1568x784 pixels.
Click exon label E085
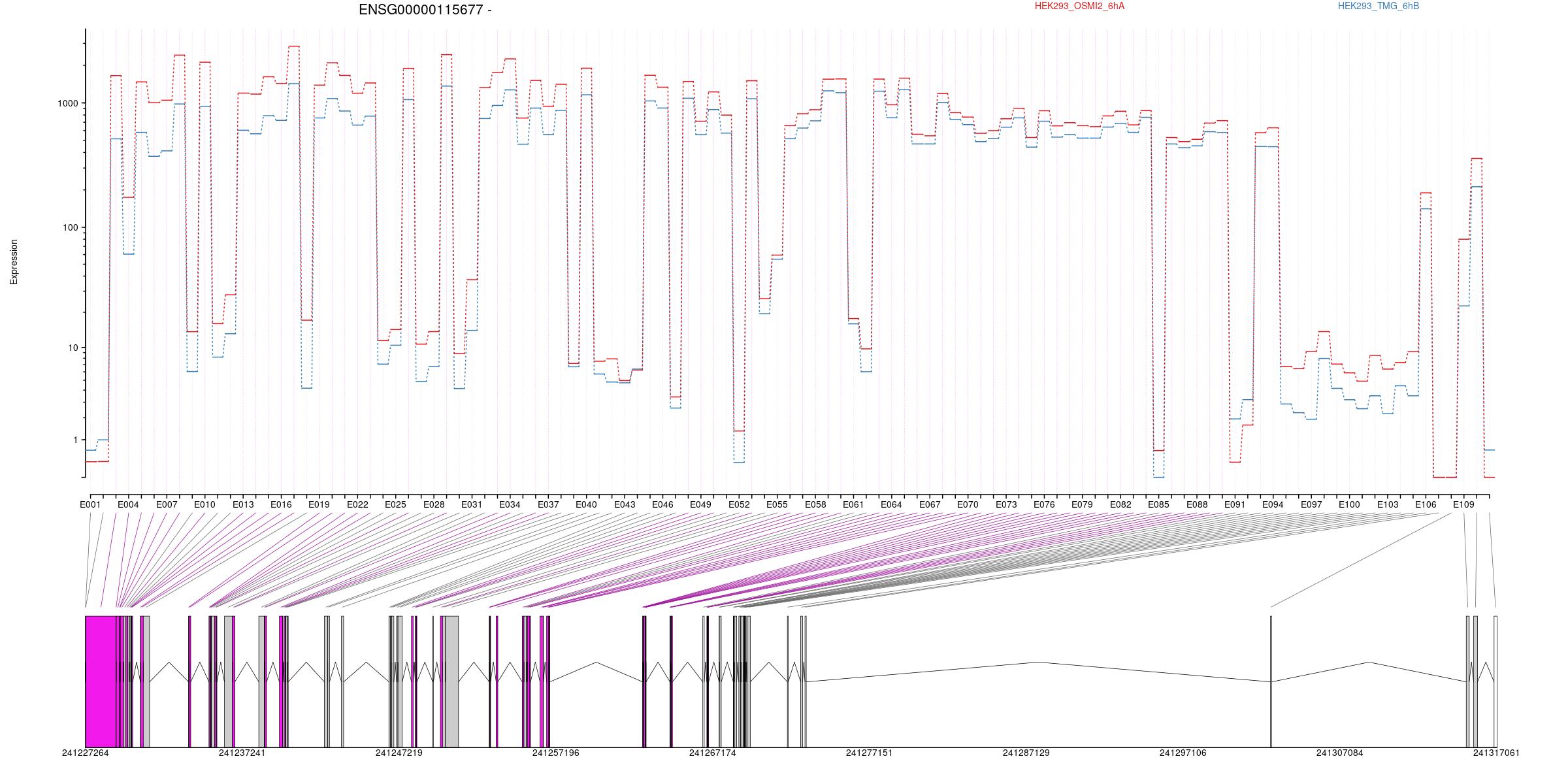point(1158,505)
